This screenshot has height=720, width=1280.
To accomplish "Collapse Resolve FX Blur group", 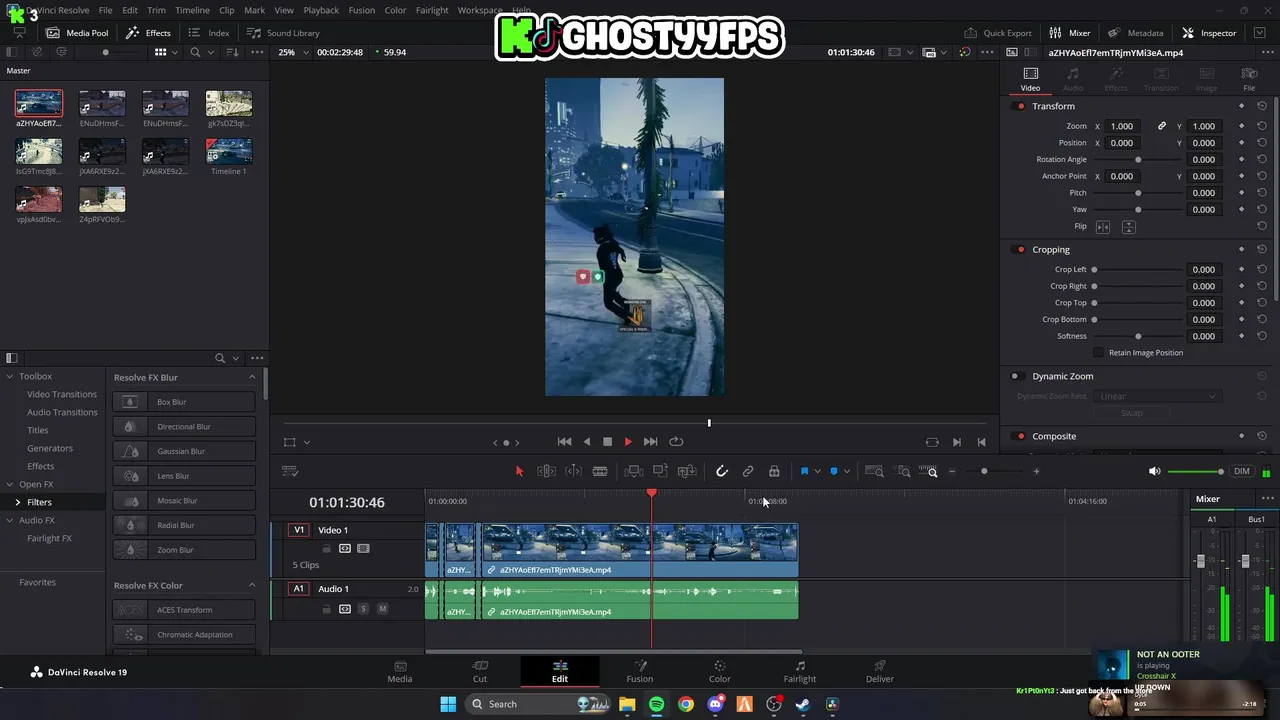I will click(x=252, y=377).
